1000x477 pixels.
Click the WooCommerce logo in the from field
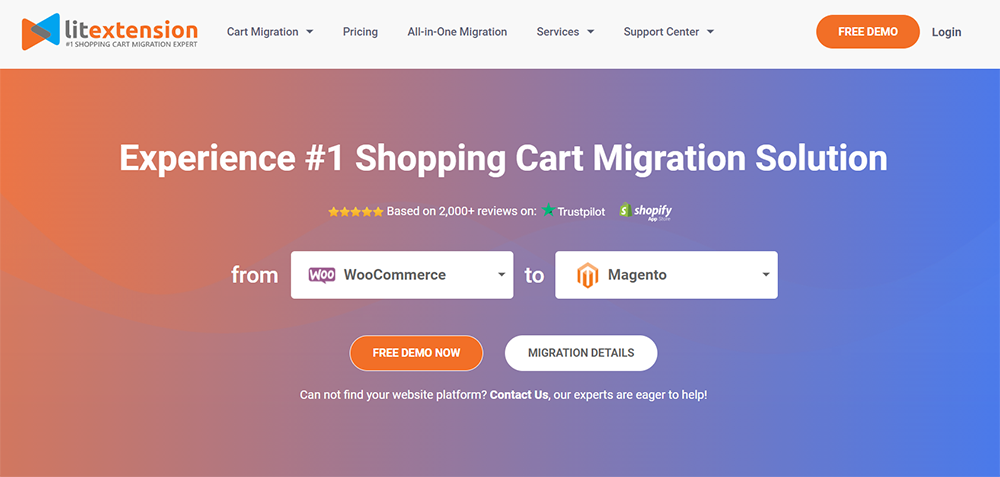(322, 275)
